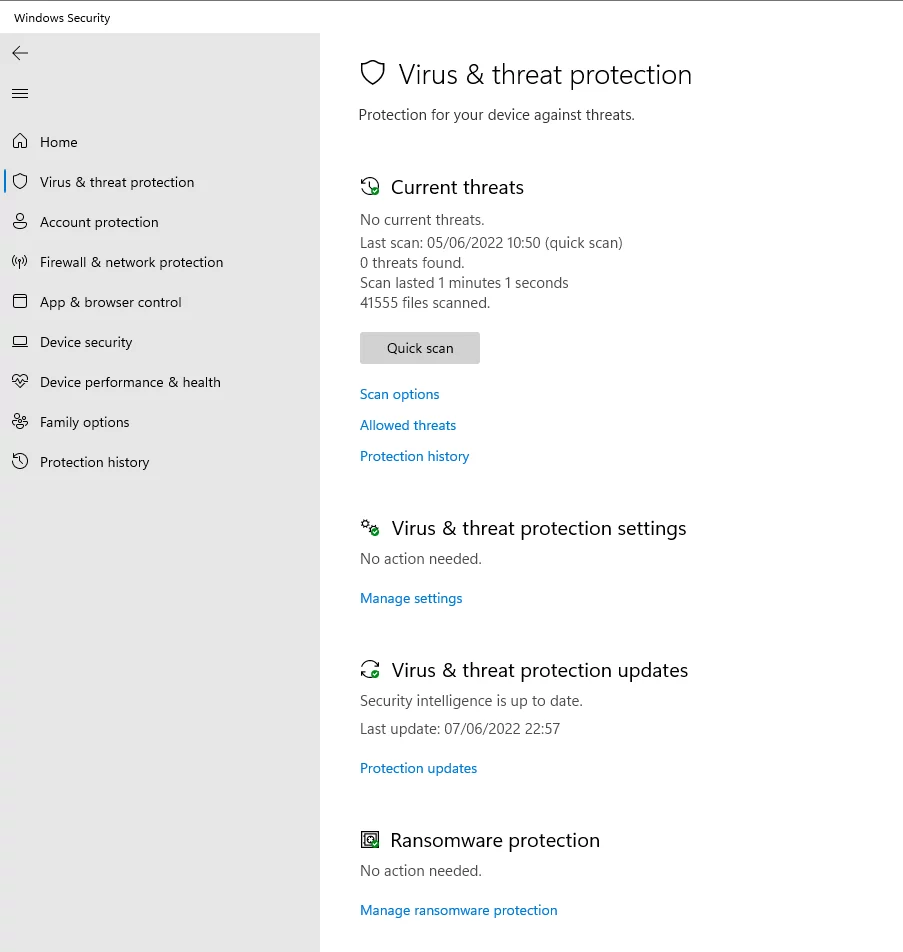The image size is (903, 952).
Task: Click the Ransomware protection lock icon
Action: [370, 840]
